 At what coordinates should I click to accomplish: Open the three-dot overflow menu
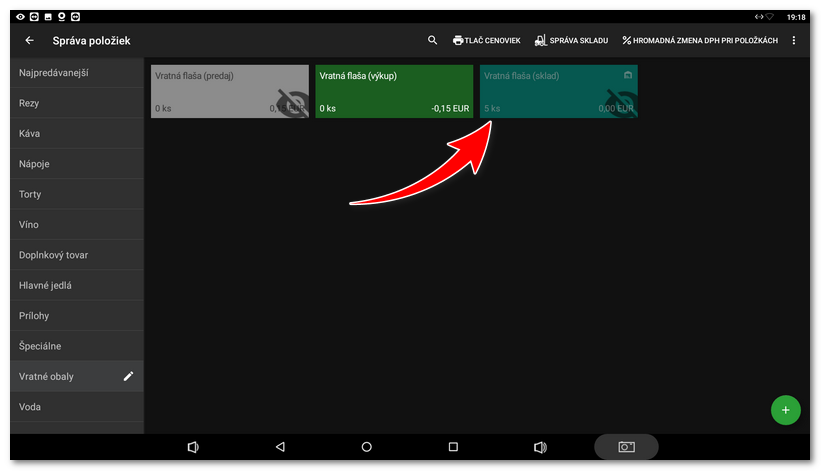click(794, 40)
